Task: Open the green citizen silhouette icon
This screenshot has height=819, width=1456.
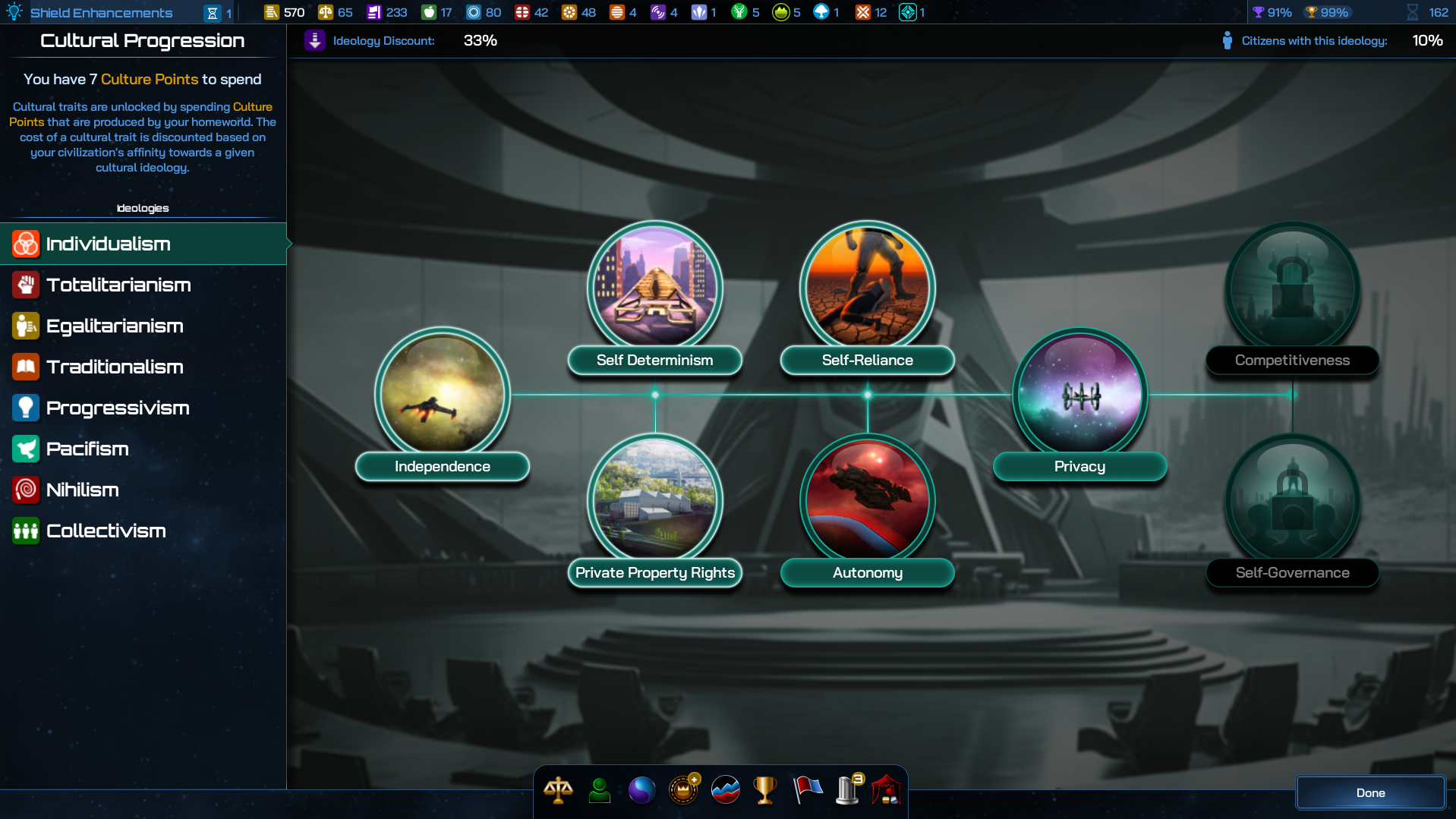Action: pyautogui.click(x=600, y=790)
